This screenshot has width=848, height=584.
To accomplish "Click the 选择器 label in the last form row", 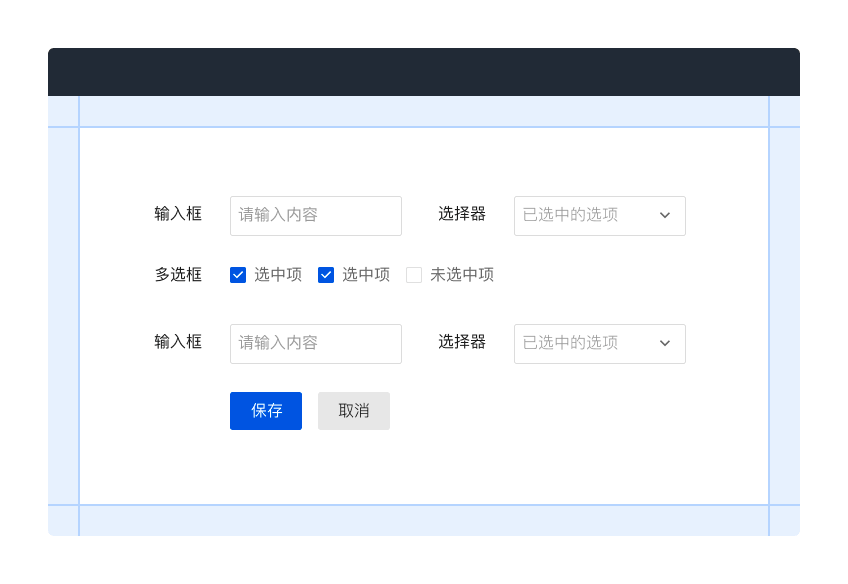I will click(x=462, y=342).
